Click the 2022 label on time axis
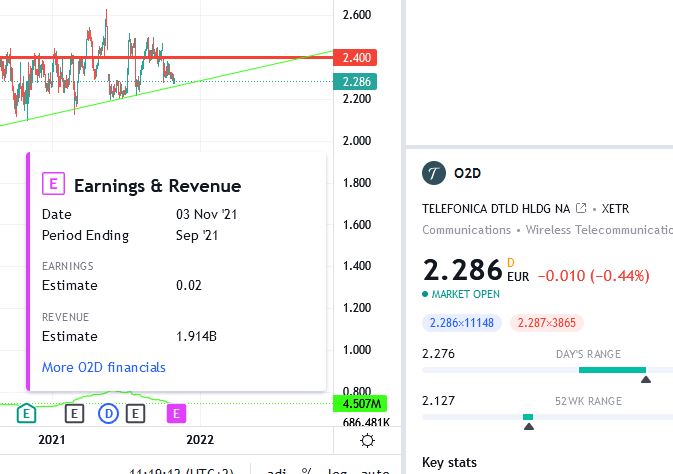 (x=200, y=440)
